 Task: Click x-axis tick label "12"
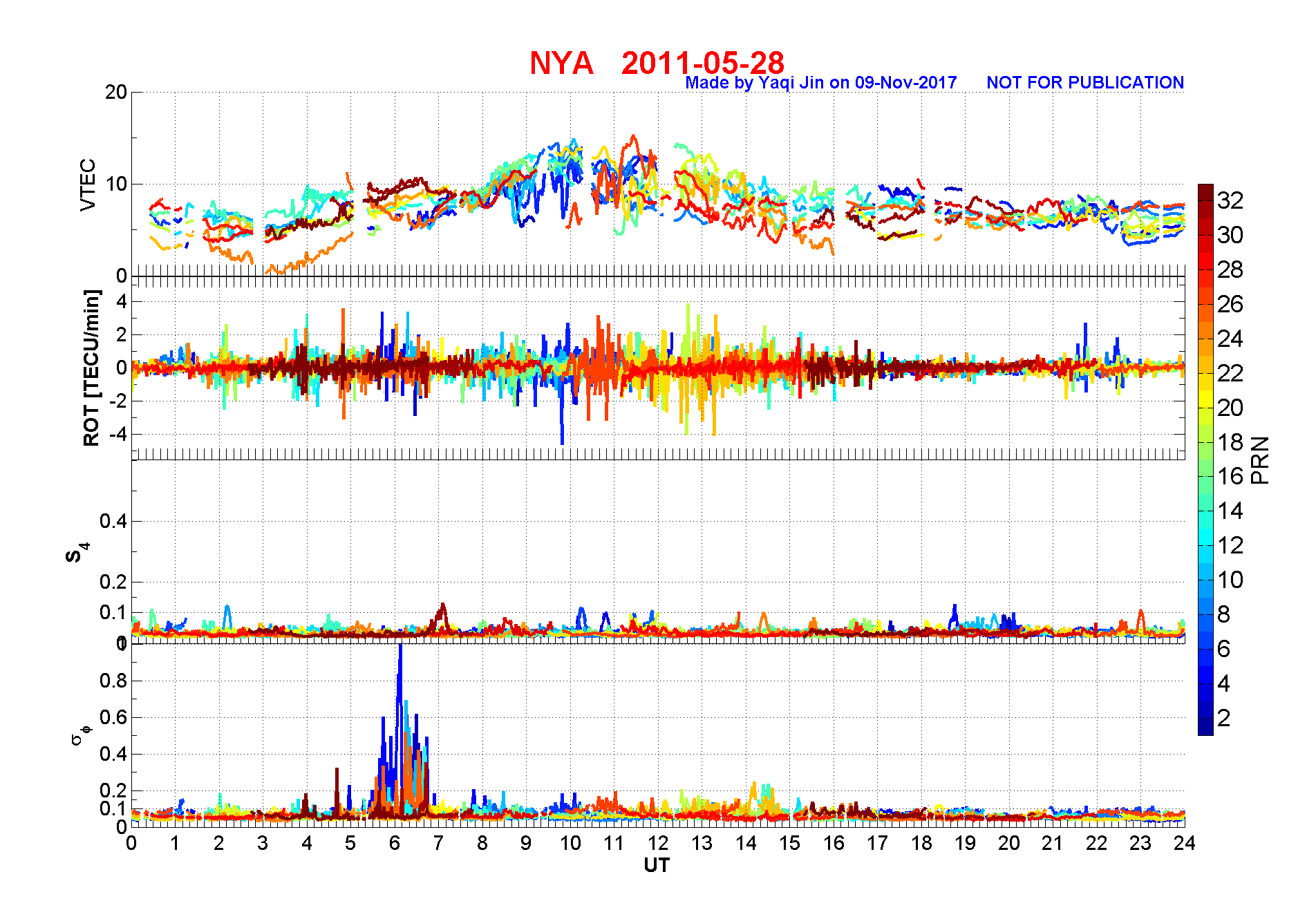pos(657,843)
